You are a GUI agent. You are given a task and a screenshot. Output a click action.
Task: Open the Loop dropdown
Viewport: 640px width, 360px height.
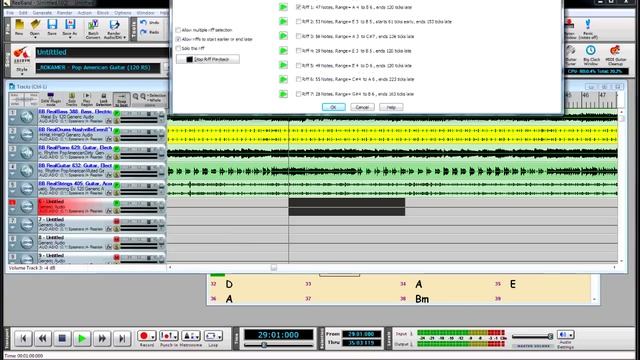[x=220, y=337]
